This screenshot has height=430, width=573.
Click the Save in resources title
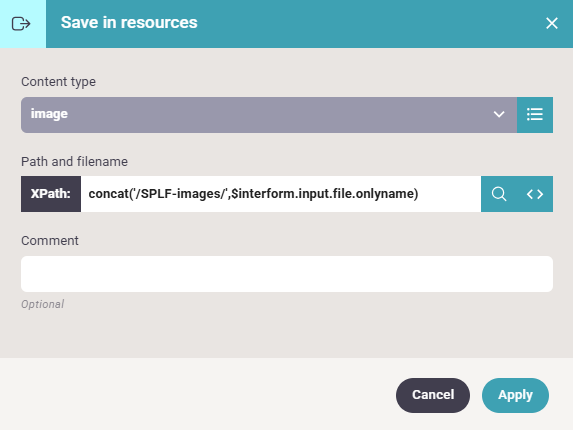129,23
